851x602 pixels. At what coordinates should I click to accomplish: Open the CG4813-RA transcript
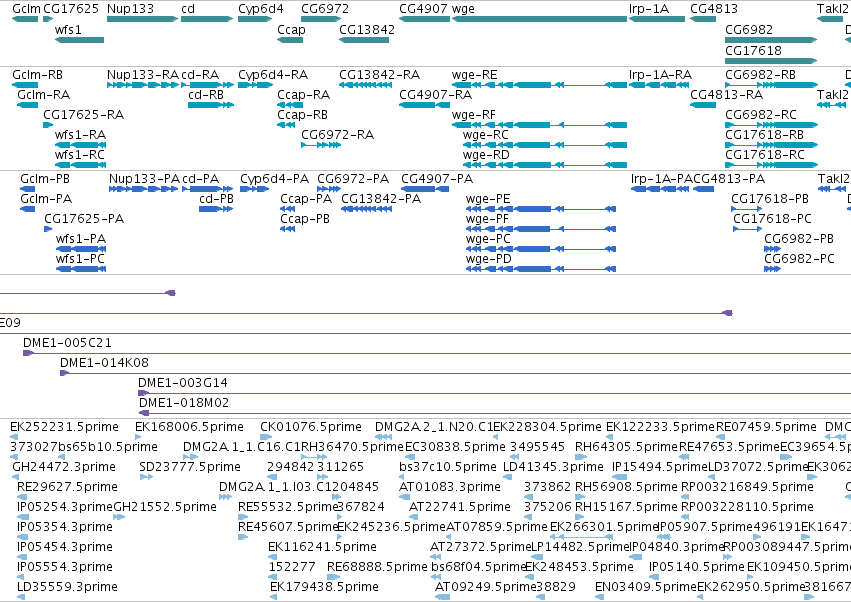(703, 105)
